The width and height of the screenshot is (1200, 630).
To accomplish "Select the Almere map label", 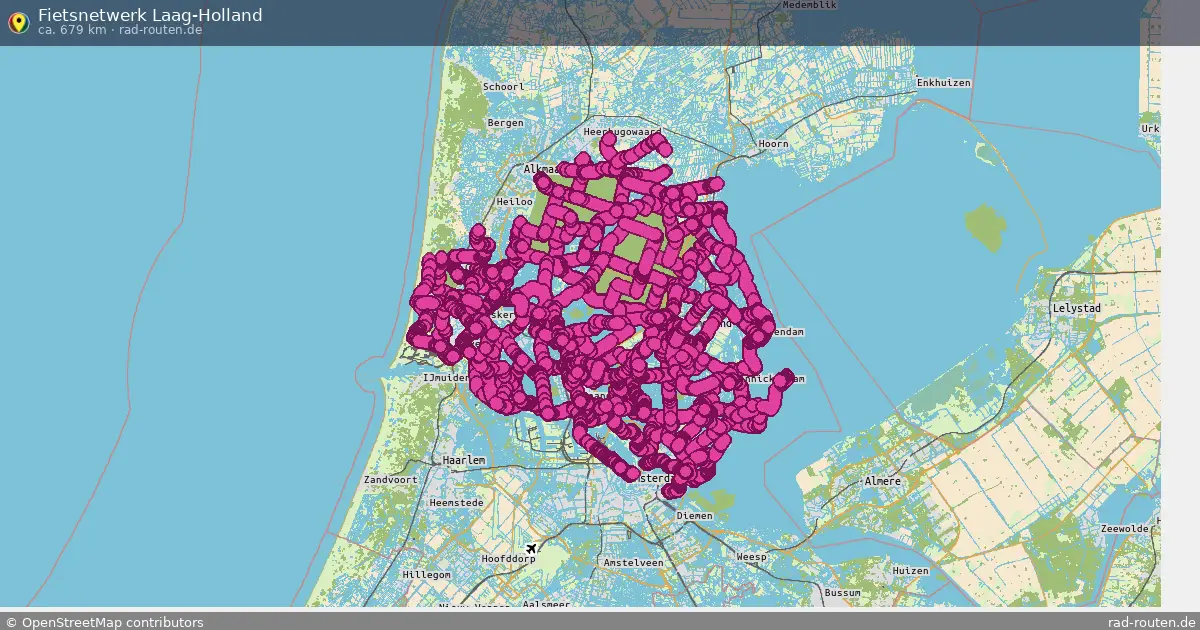I will [x=882, y=481].
